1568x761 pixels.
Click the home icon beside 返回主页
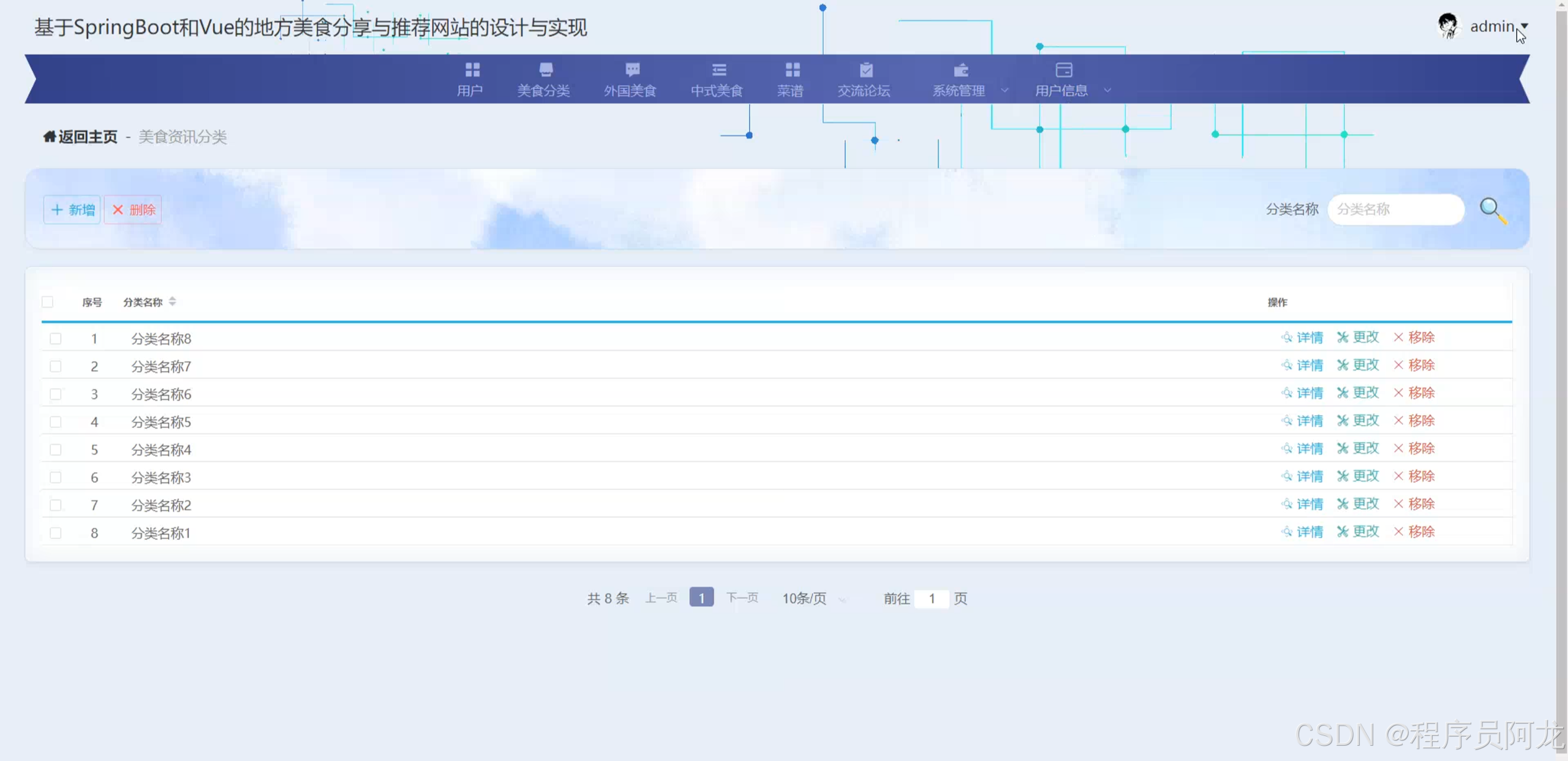pyautogui.click(x=49, y=137)
